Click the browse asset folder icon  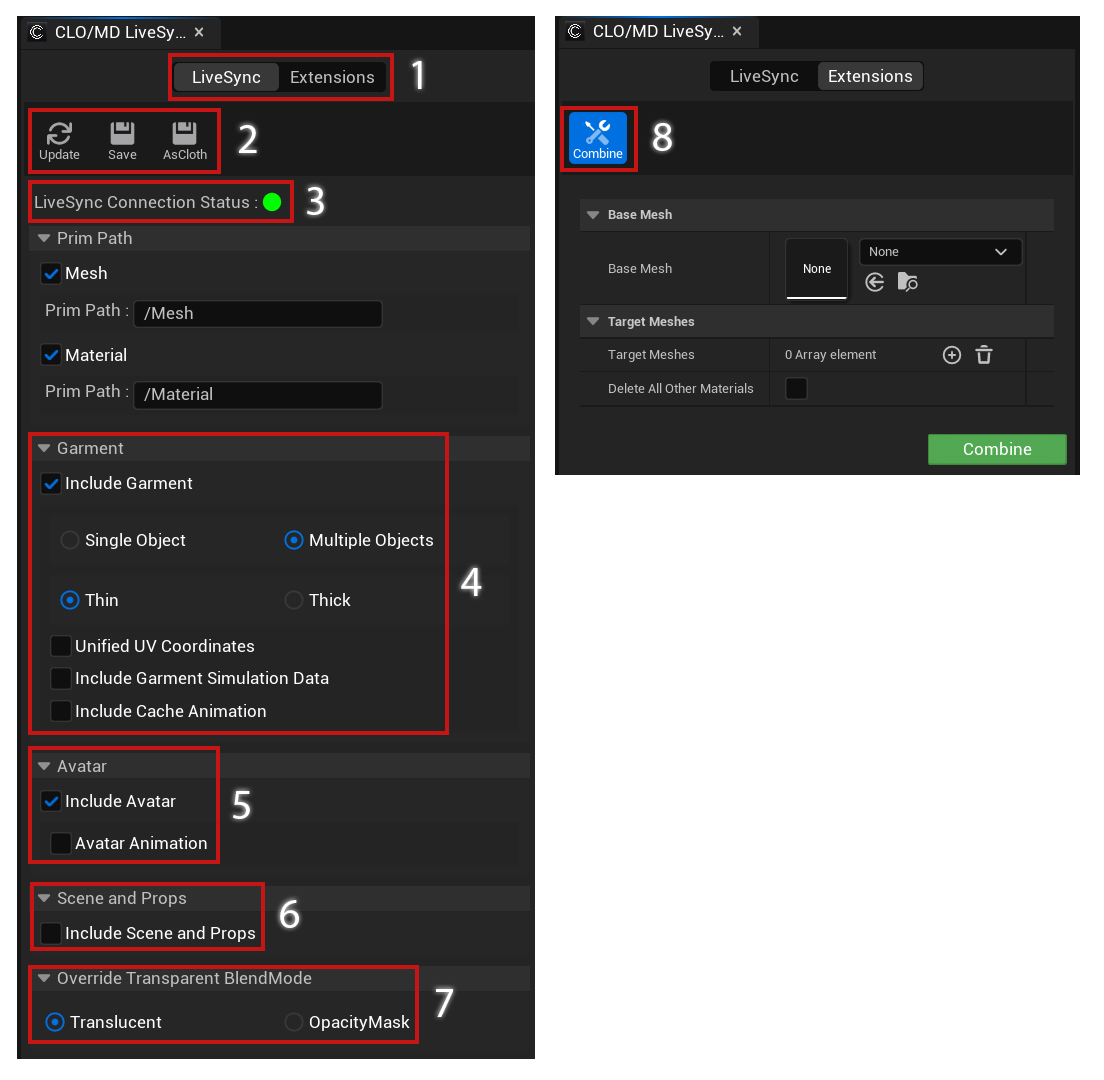tap(908, 282)
